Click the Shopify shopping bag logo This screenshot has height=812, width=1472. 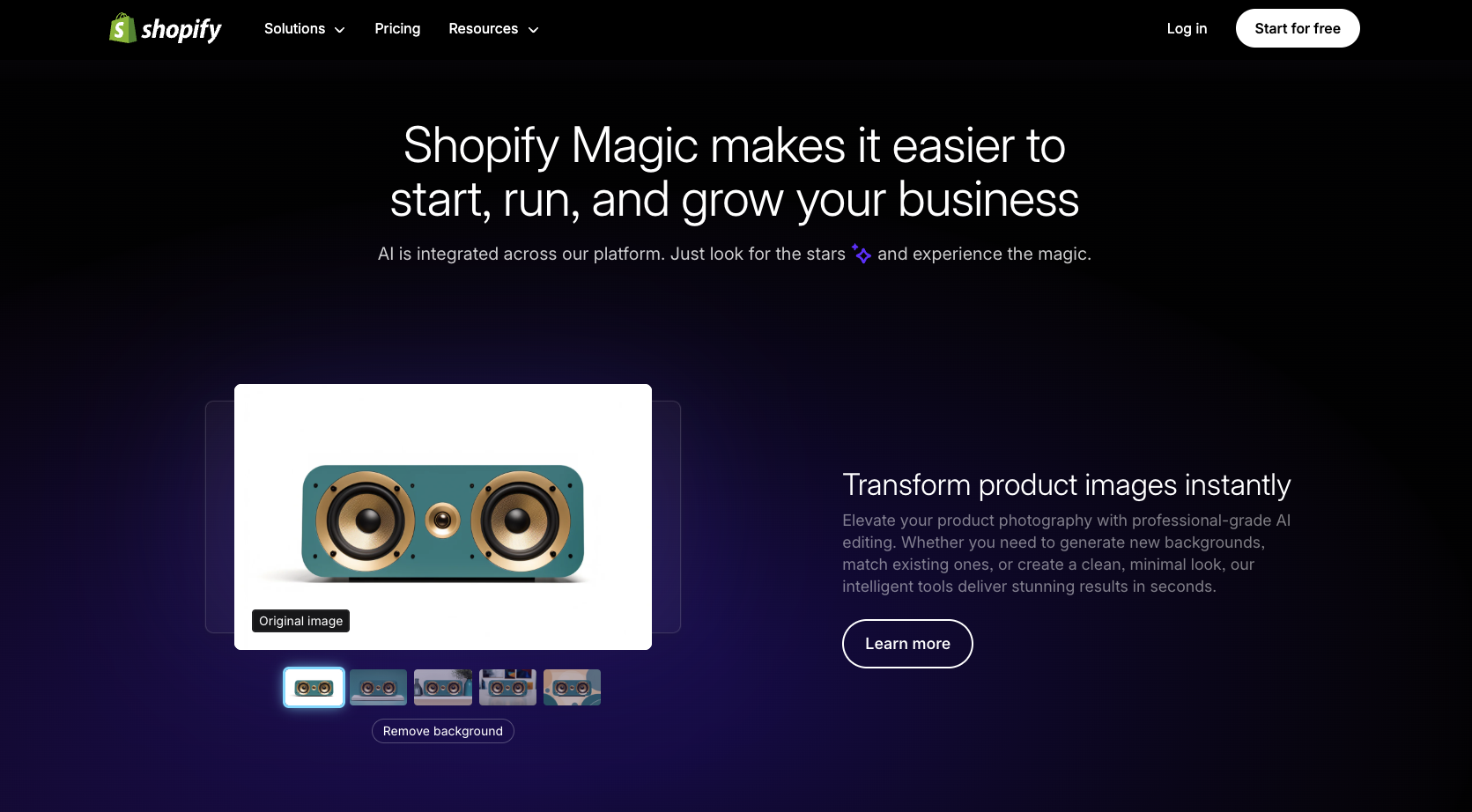pos(122,28)
